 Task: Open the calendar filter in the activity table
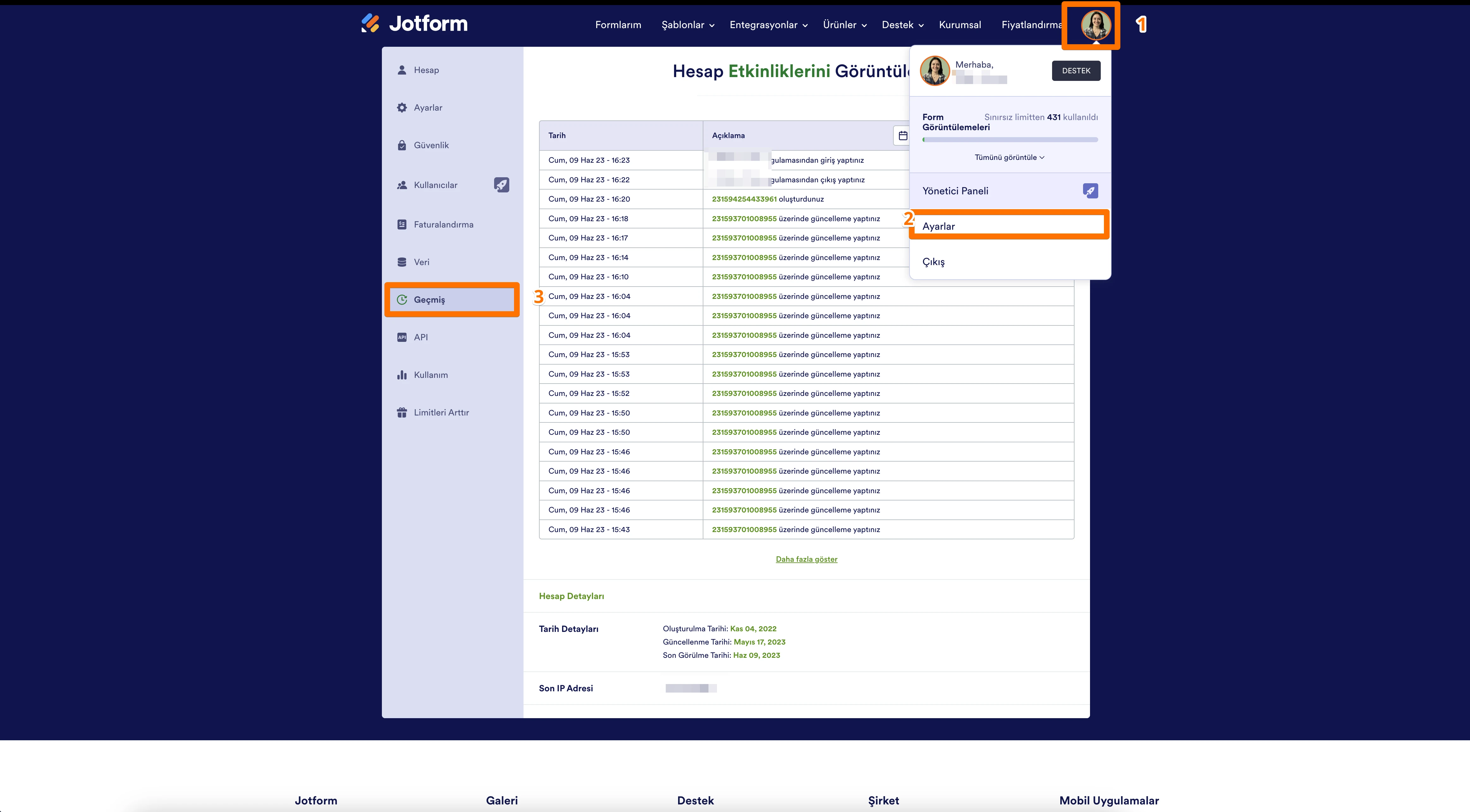point(903,135)
